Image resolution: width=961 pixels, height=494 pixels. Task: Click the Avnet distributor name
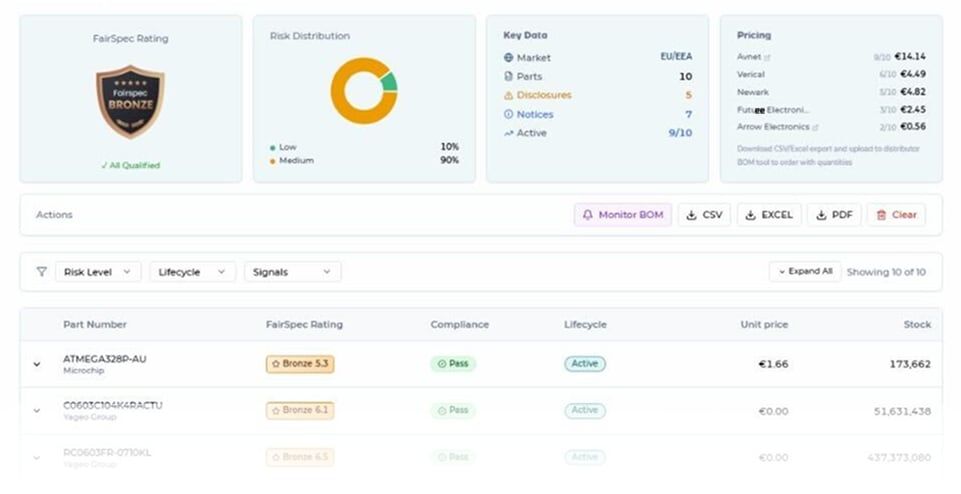pos(748,57)
